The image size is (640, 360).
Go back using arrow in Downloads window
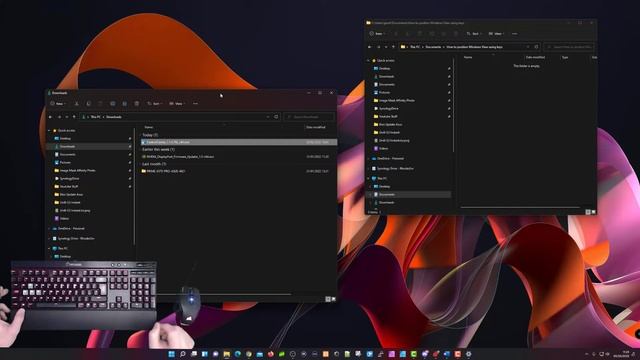click(51, 117)
